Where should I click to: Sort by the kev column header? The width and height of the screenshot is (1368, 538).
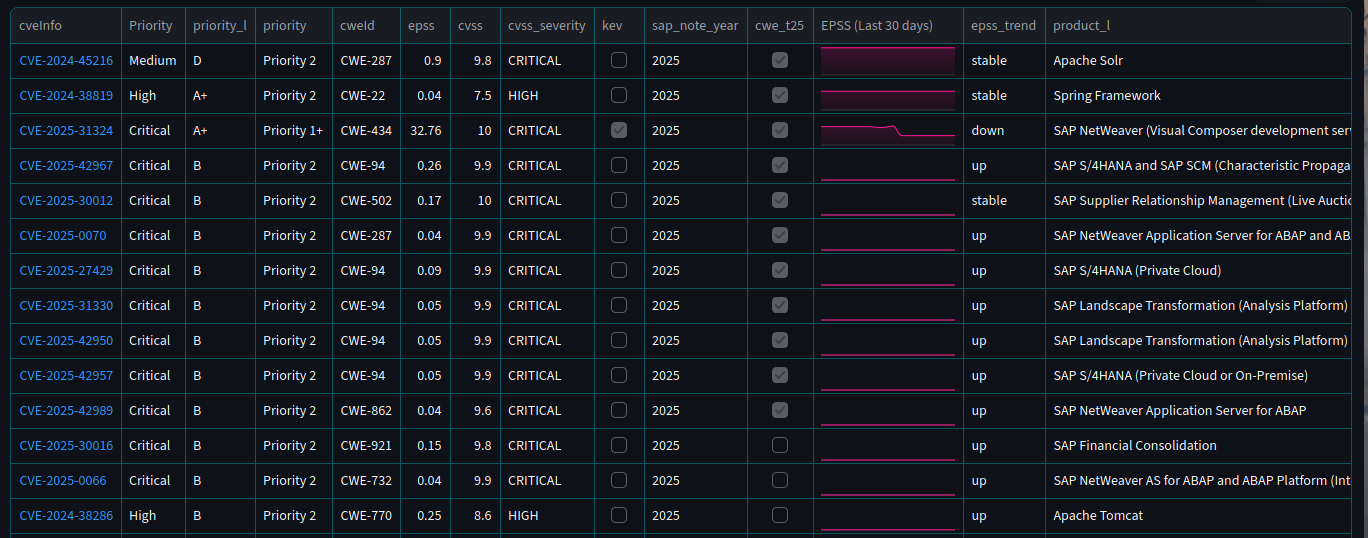[x=619, y=25]
